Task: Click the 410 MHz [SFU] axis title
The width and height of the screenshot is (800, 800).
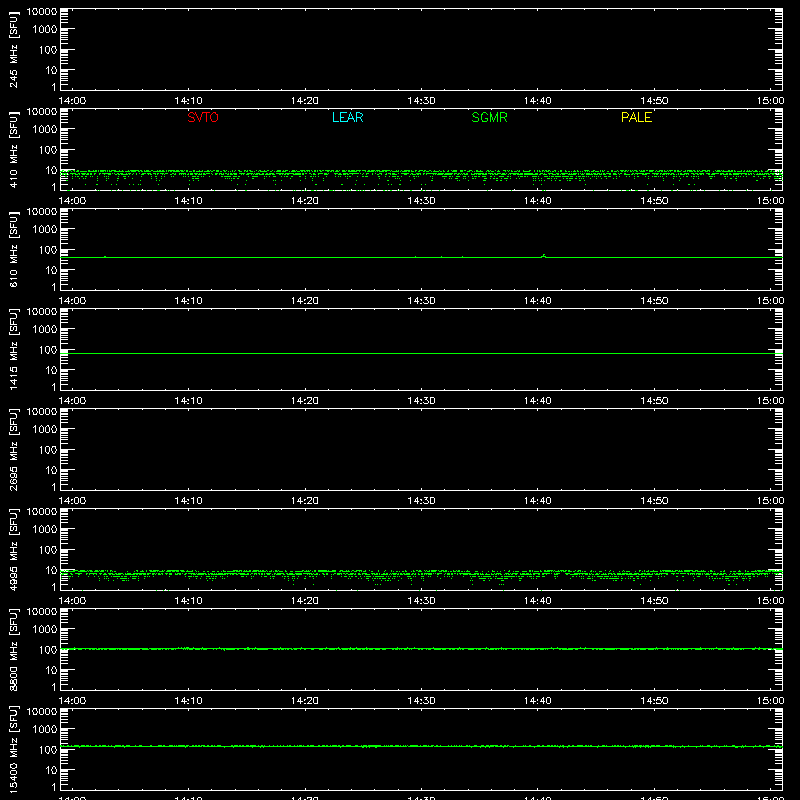Action: pos(14,149)
